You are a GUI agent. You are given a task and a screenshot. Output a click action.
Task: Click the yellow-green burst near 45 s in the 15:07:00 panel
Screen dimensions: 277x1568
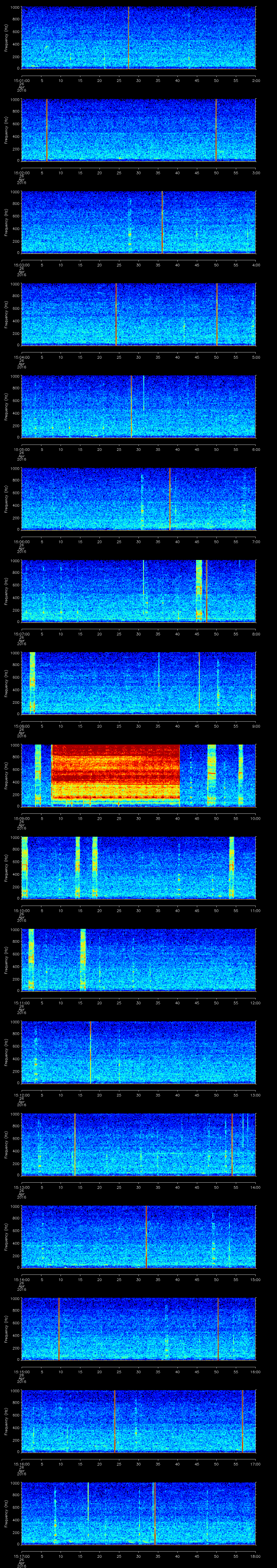point(199,591)
